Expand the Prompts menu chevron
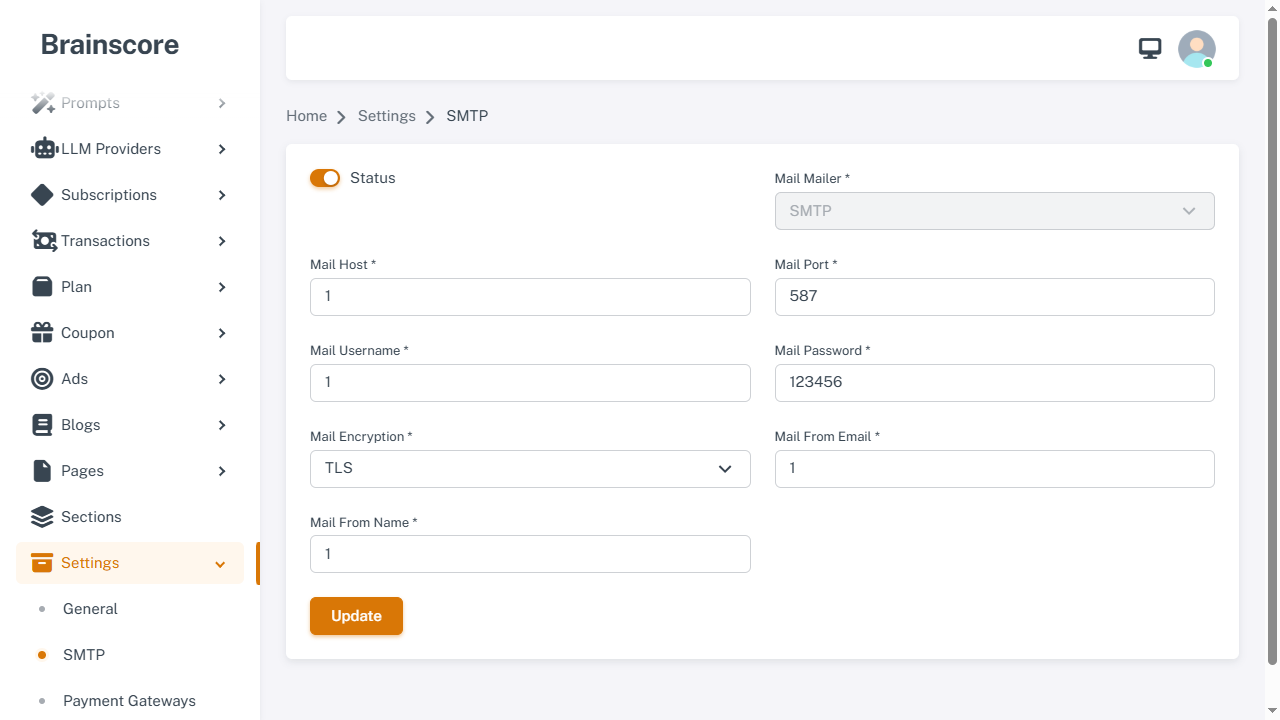Image resolution: width=1280 pixels, height=720 pixels. [222, 103]
